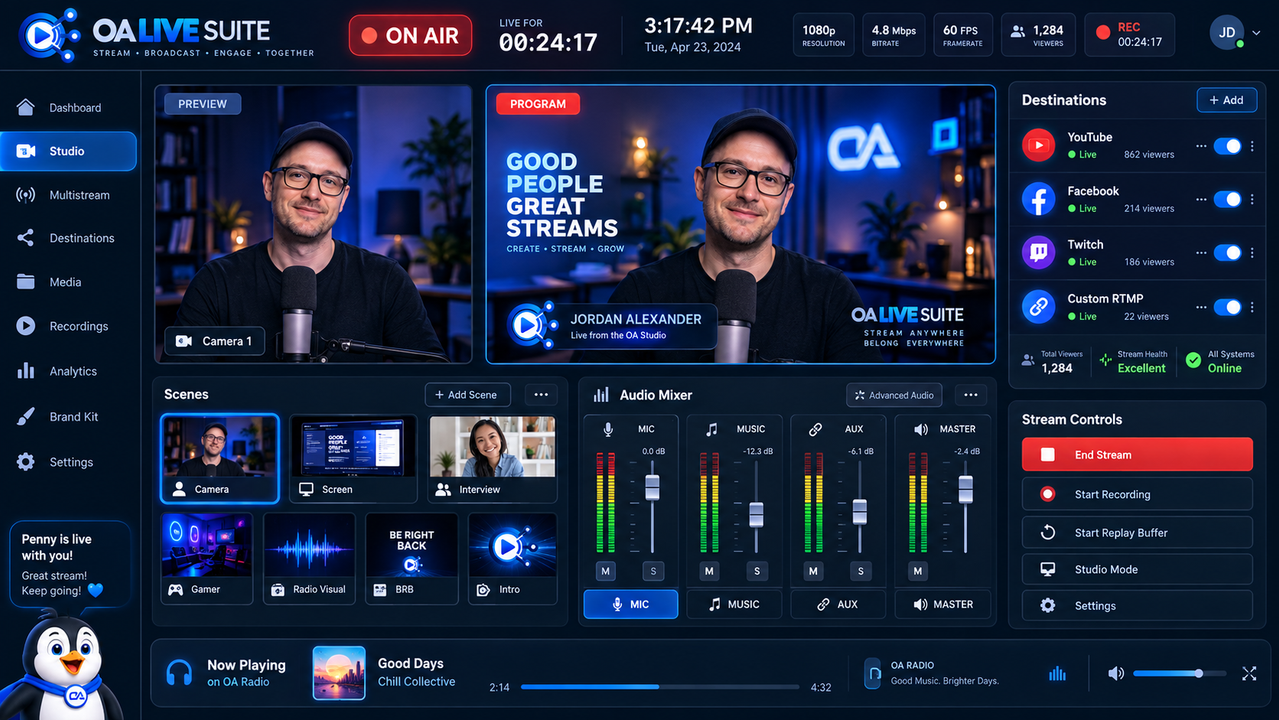
Task: Click the viewers count icon in header
Action: coord(1018,32)
